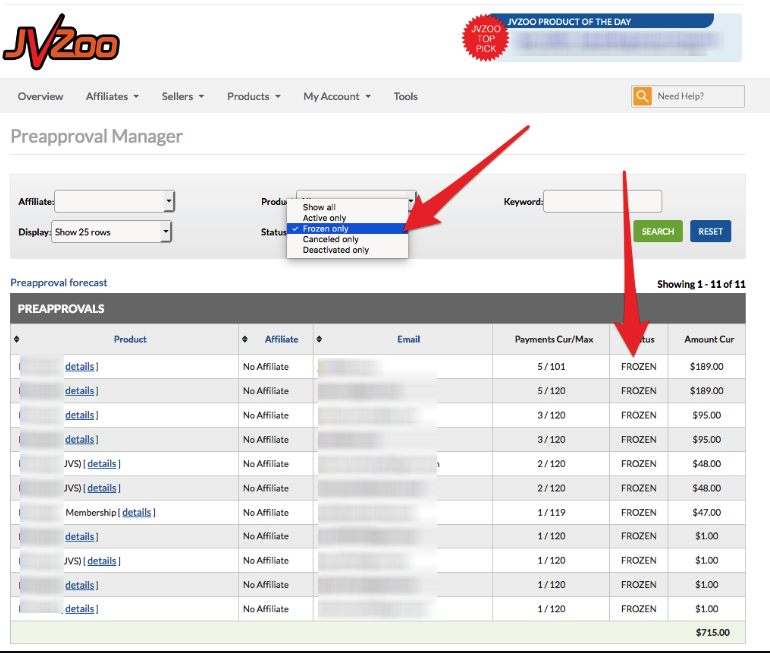
Task: Open details for the 5 / 101 payment row
Action: (80, 366)
